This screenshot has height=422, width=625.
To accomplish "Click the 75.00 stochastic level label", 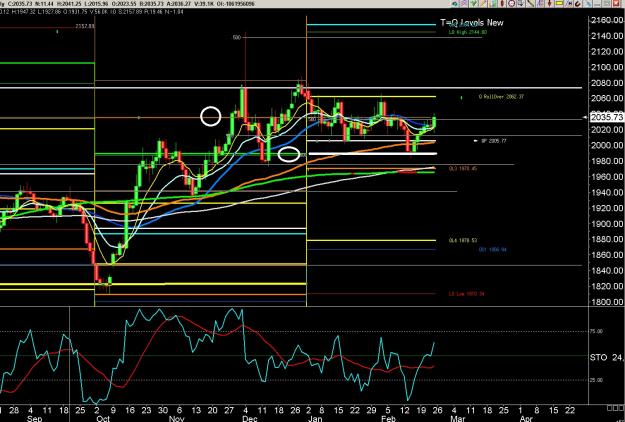I will pyautogui.click(x=597, y=331).
